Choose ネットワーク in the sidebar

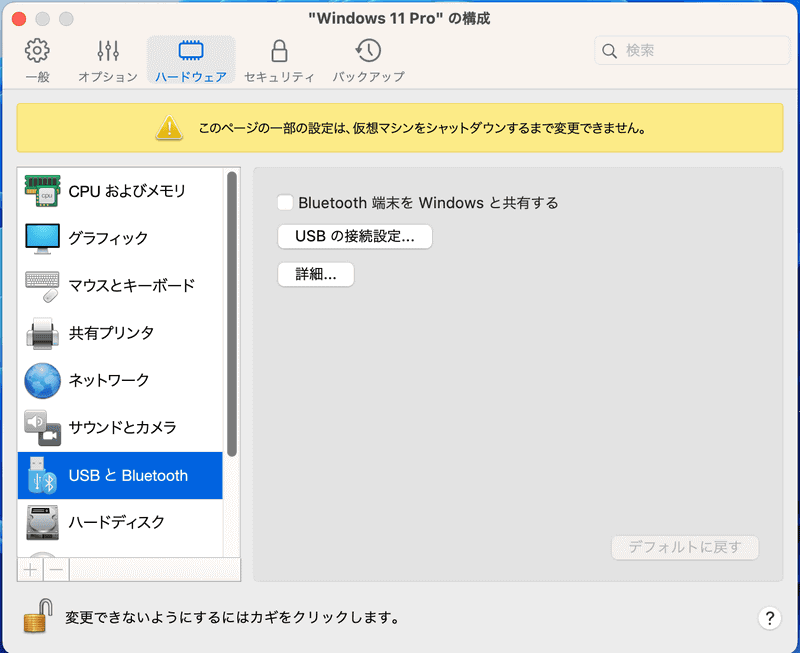click(x=120, y=381)
